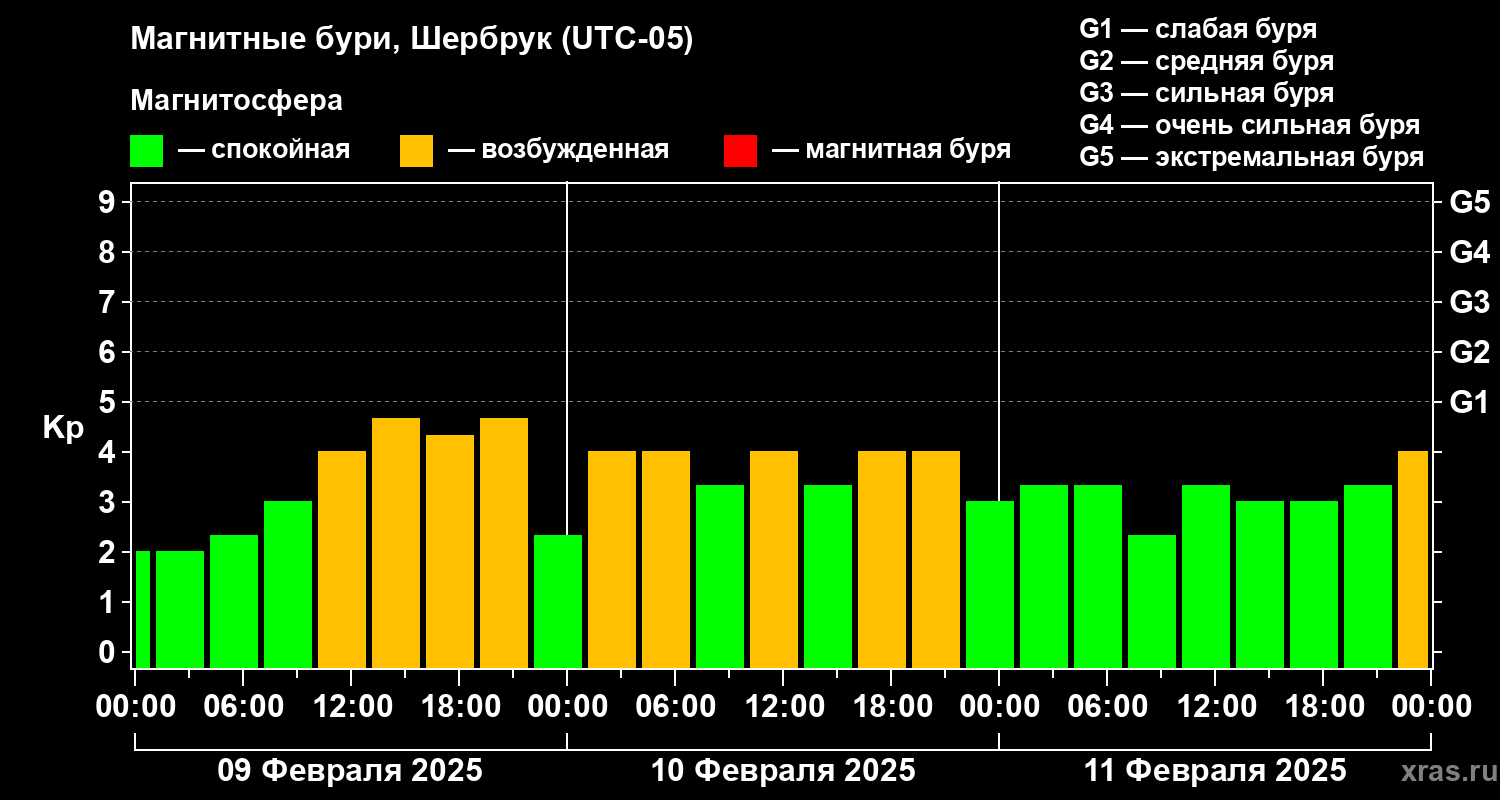Click the green 06:00 bar on 09 February

[234, 601]
